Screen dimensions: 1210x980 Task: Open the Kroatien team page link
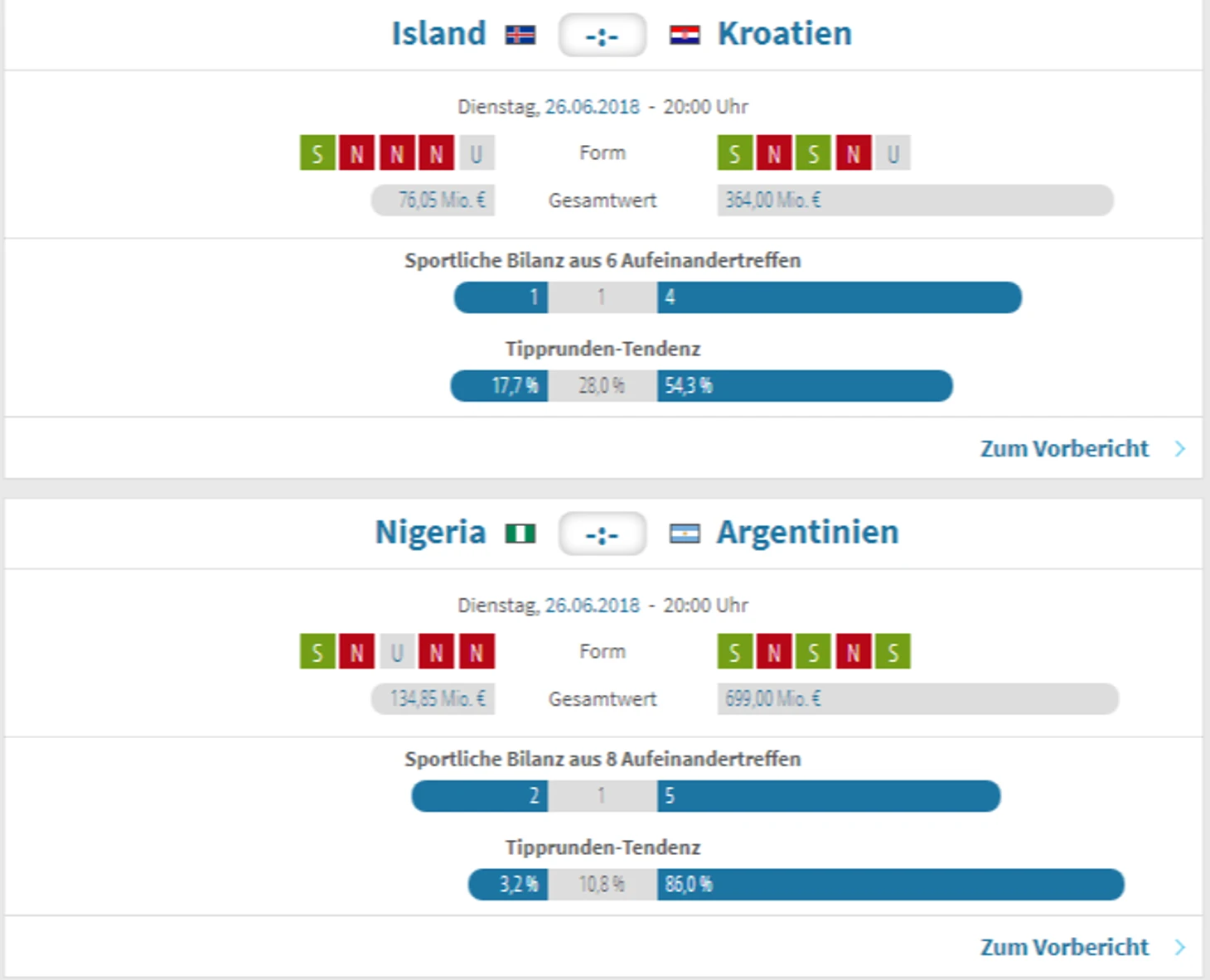[785, 34]
